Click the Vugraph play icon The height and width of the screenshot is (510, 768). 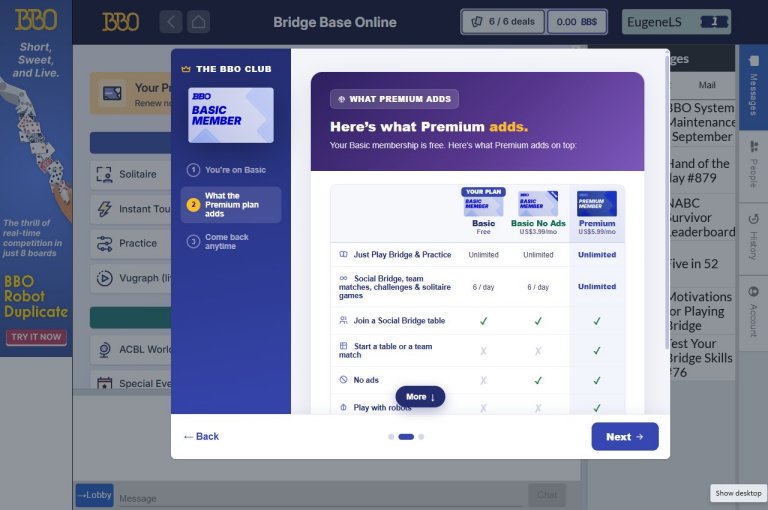tap(104, 278)
